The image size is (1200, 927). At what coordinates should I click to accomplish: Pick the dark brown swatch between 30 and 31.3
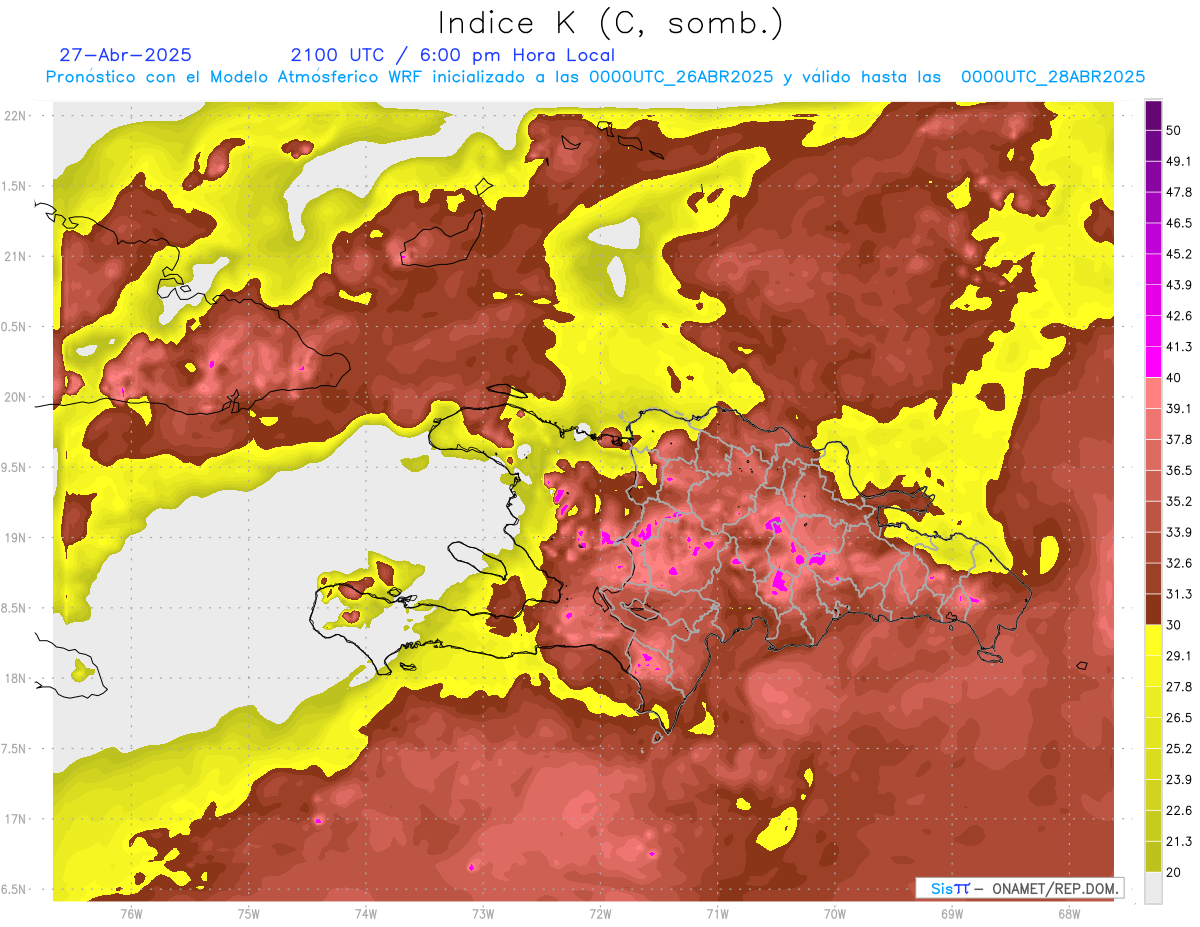1153,610
